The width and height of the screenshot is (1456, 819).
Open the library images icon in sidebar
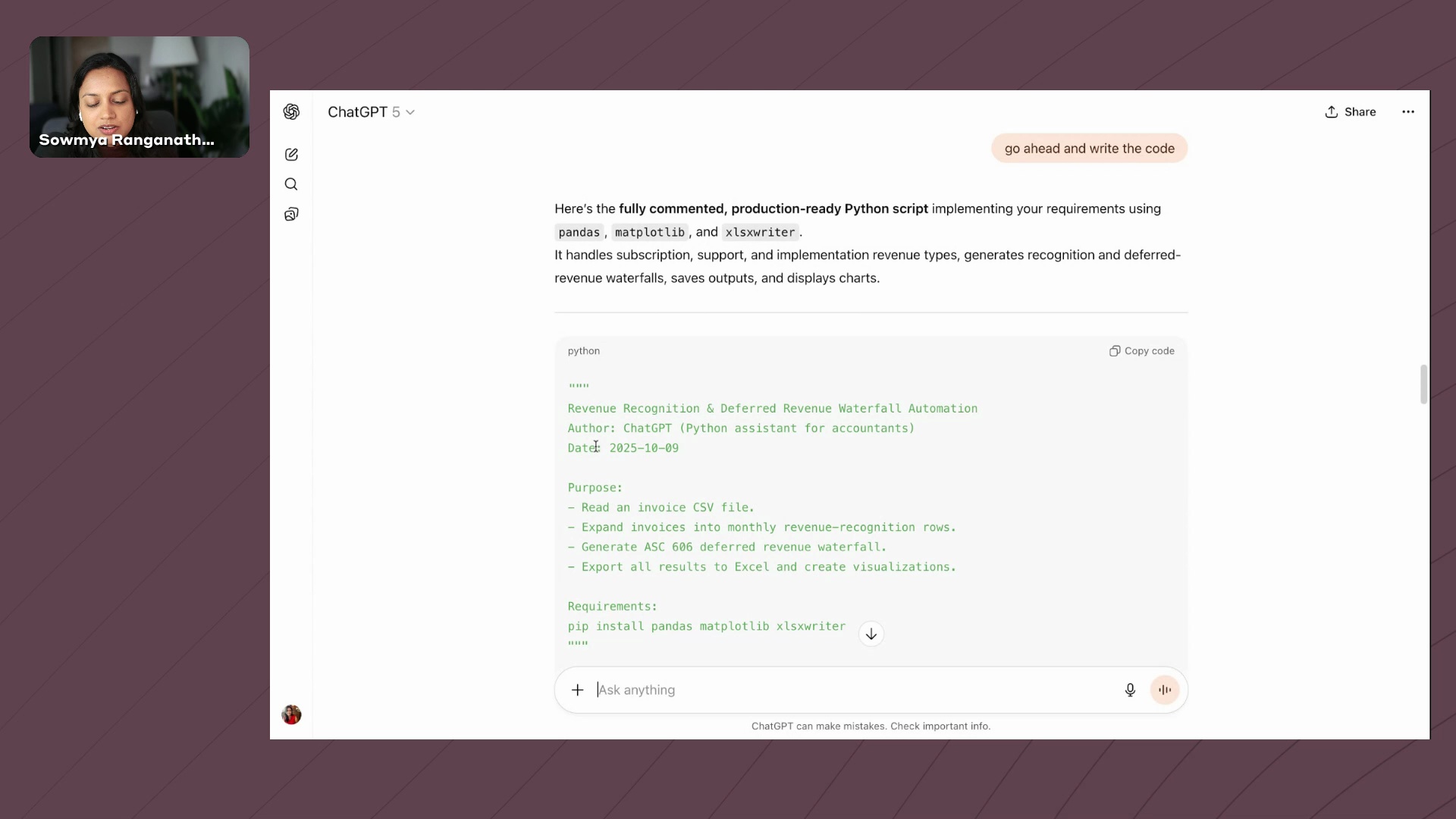291,215
